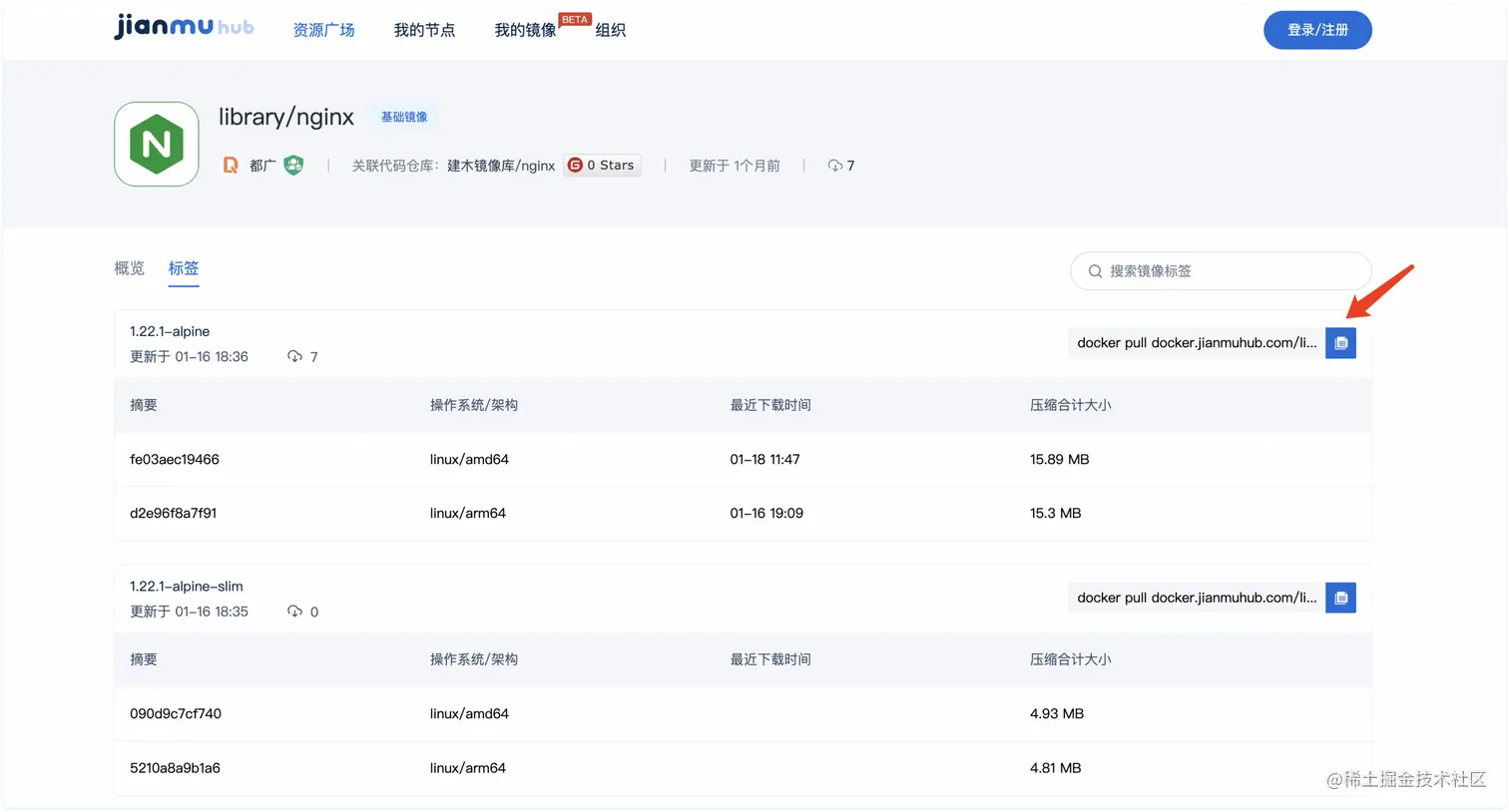Click the 都广 author name
Image resolution: width=1509 pixels, height=812 pixels.
point(262,166)
